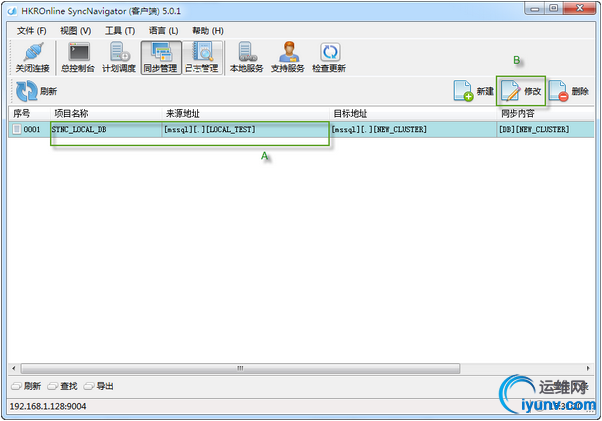Screen dimensions: 602x421
Task: Click the 修改 (modify) pencil icon
Action: 511,91
